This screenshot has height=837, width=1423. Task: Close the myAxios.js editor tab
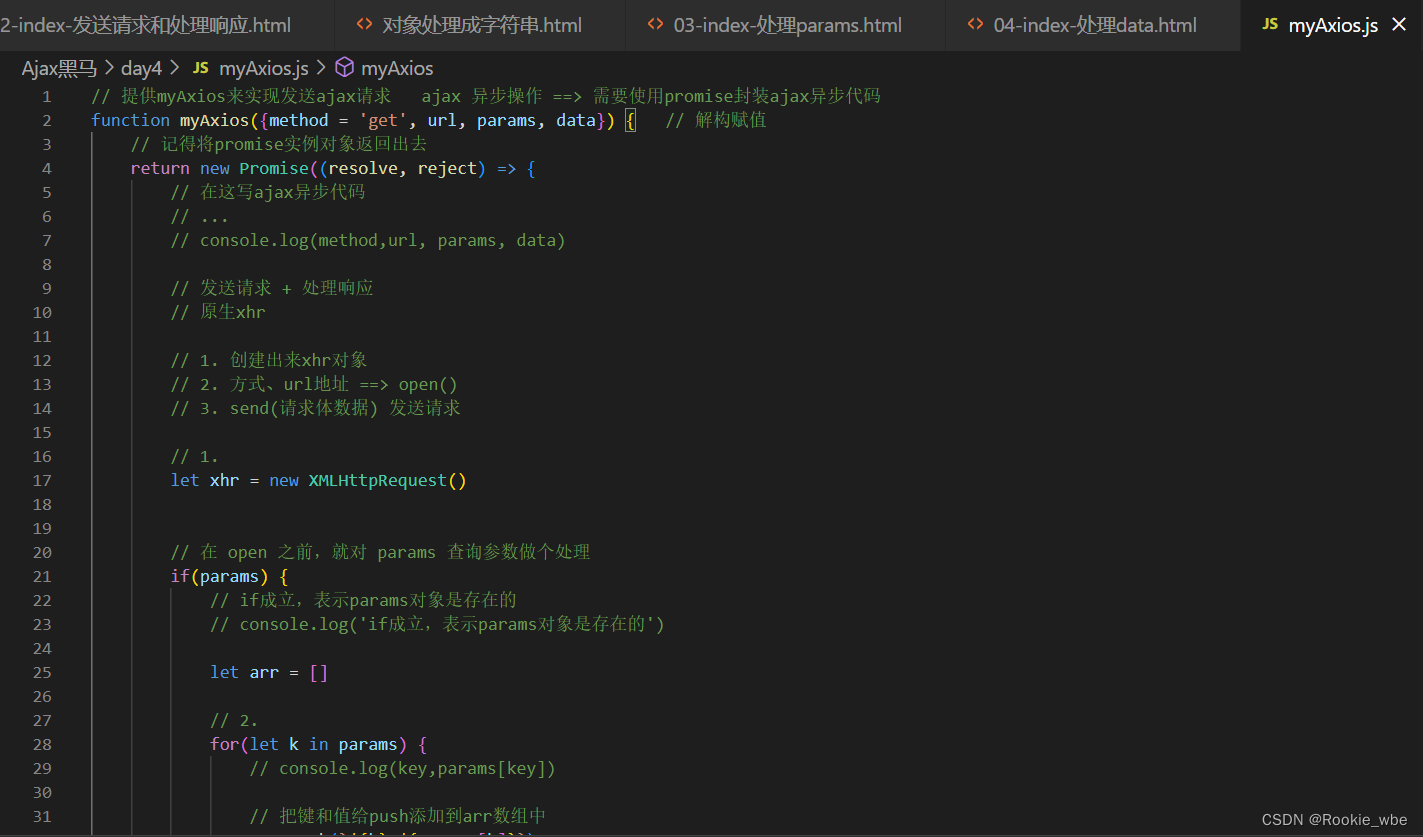point(1399,25)
